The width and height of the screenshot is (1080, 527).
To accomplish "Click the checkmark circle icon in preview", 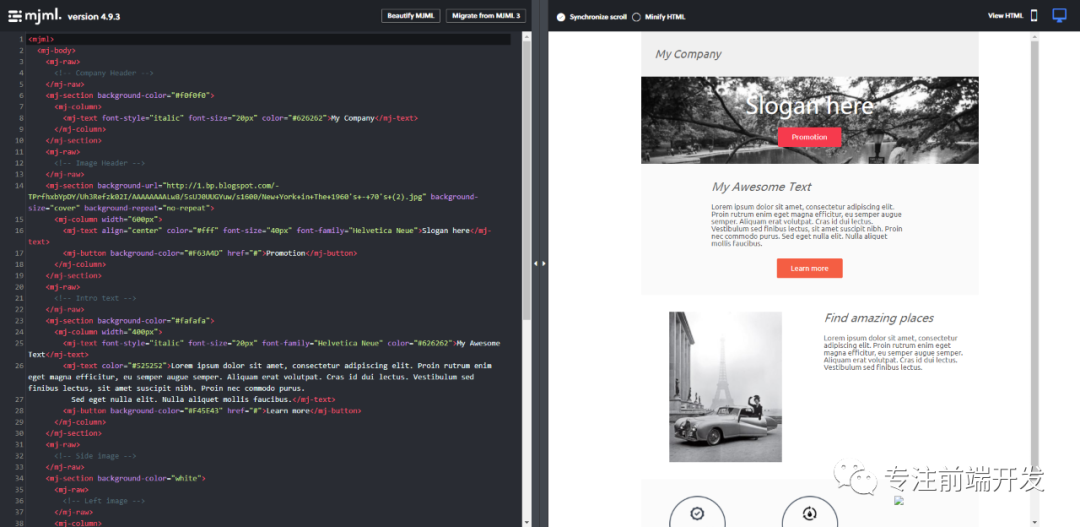I will tap(697, 513).
